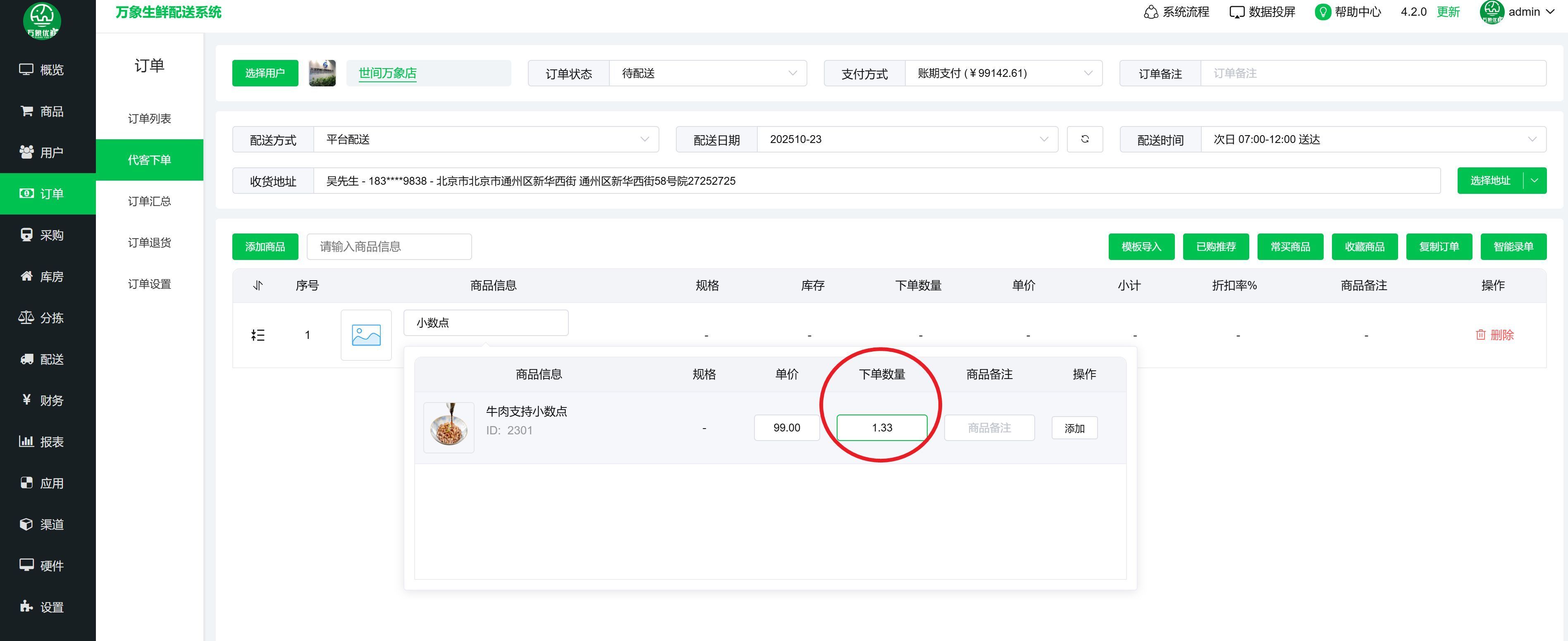Open the admin account menu
The height and width of the screenshot is (641, 1568).
[x=1525, y=12]
